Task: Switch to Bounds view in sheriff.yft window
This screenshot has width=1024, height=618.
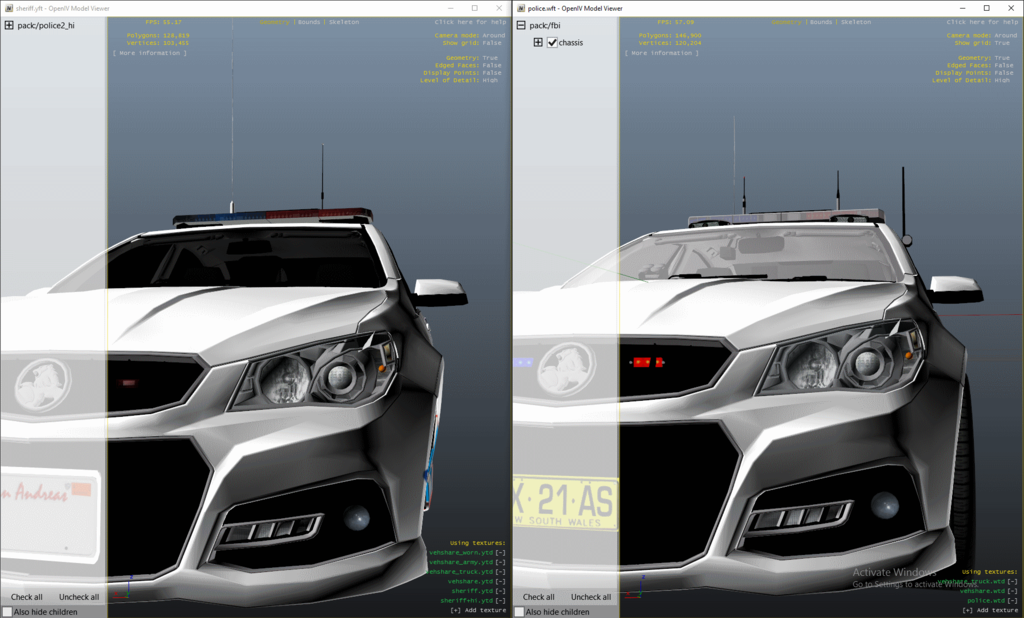Action: (x=308, y=21)
